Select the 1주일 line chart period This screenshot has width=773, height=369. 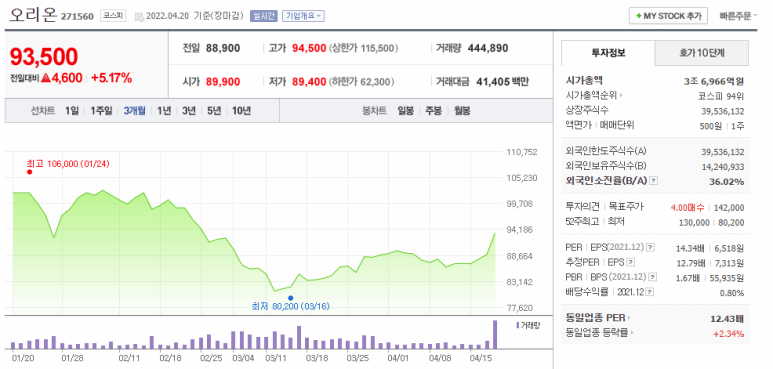coord(101,111)
